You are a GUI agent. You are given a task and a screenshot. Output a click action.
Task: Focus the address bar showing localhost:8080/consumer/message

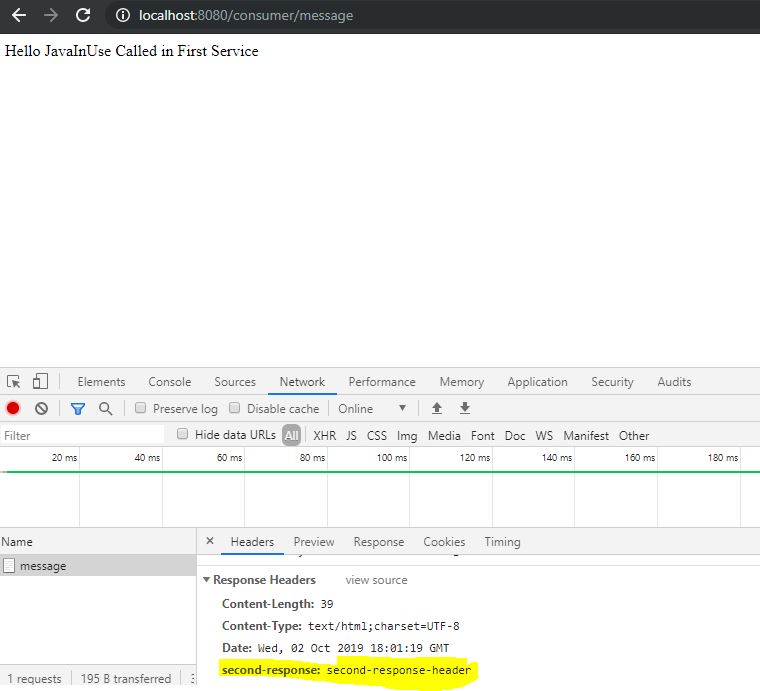point(246,16)
